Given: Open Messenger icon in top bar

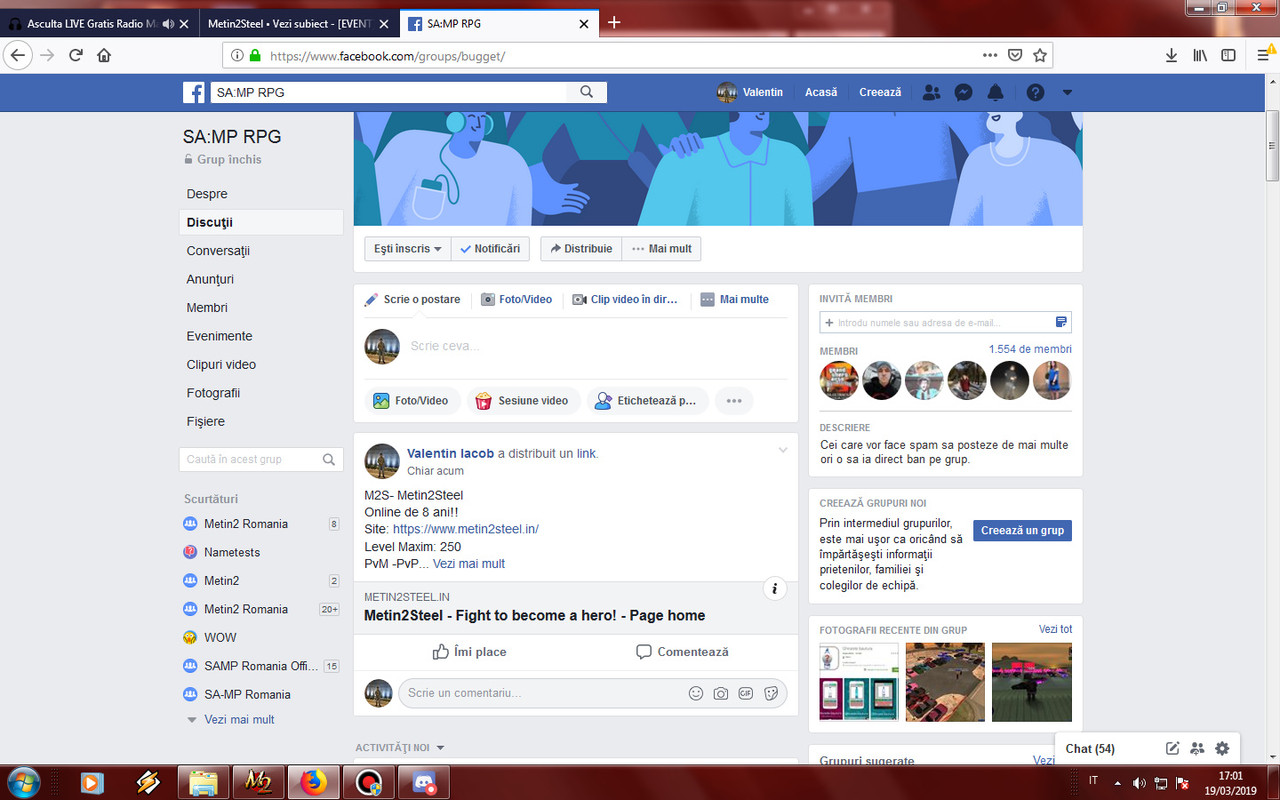Looking at the screenshot, I should pos(963,92).
